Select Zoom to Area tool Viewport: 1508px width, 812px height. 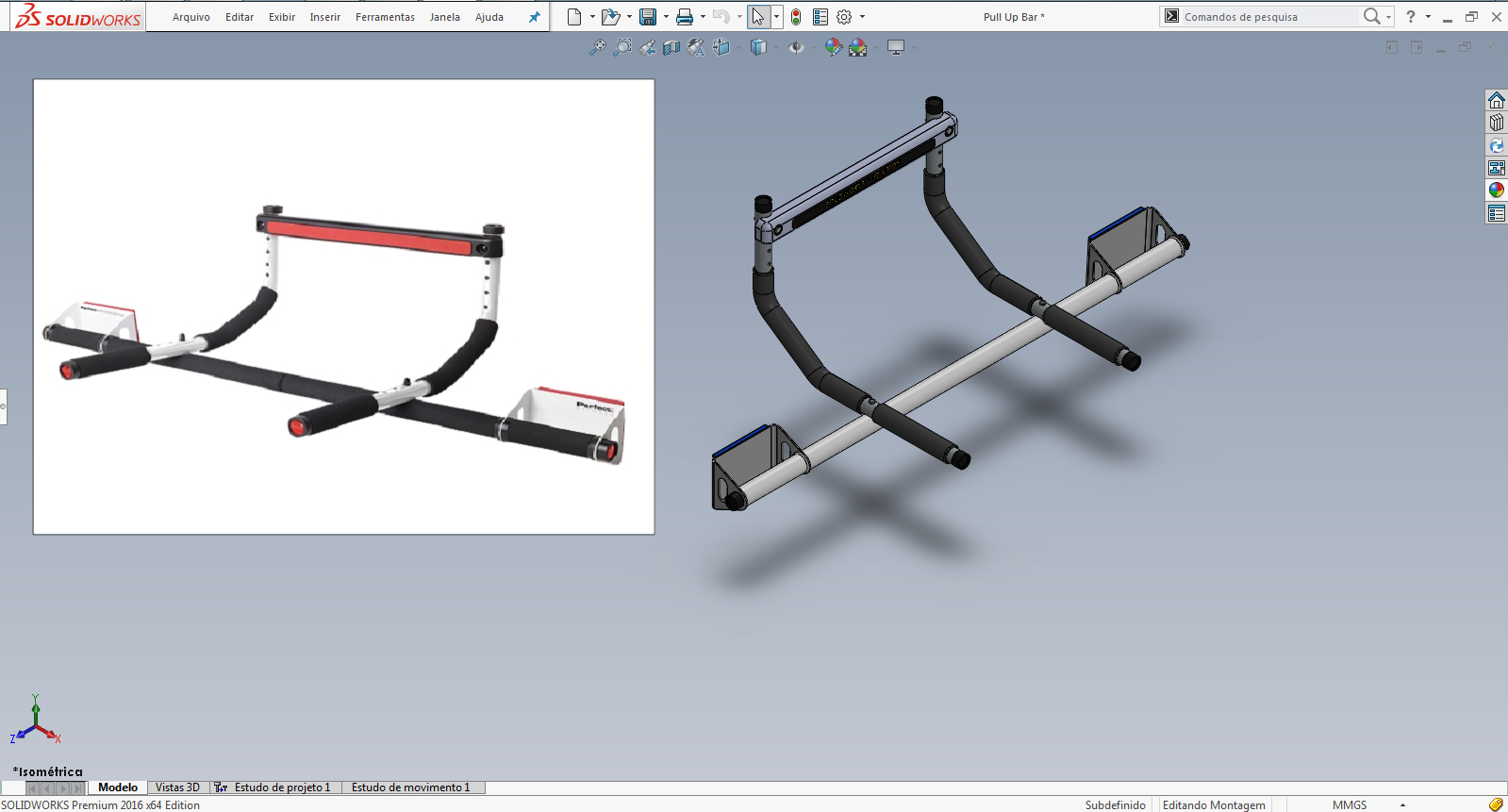coord(622,47)
